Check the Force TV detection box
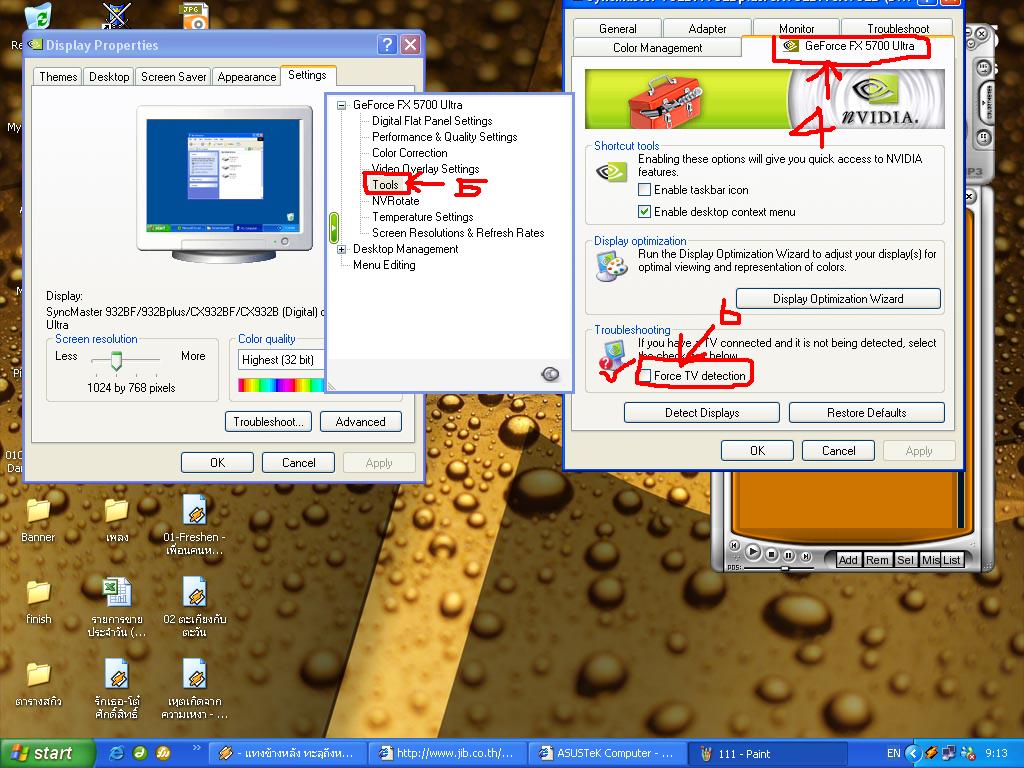 pos(645,376)
